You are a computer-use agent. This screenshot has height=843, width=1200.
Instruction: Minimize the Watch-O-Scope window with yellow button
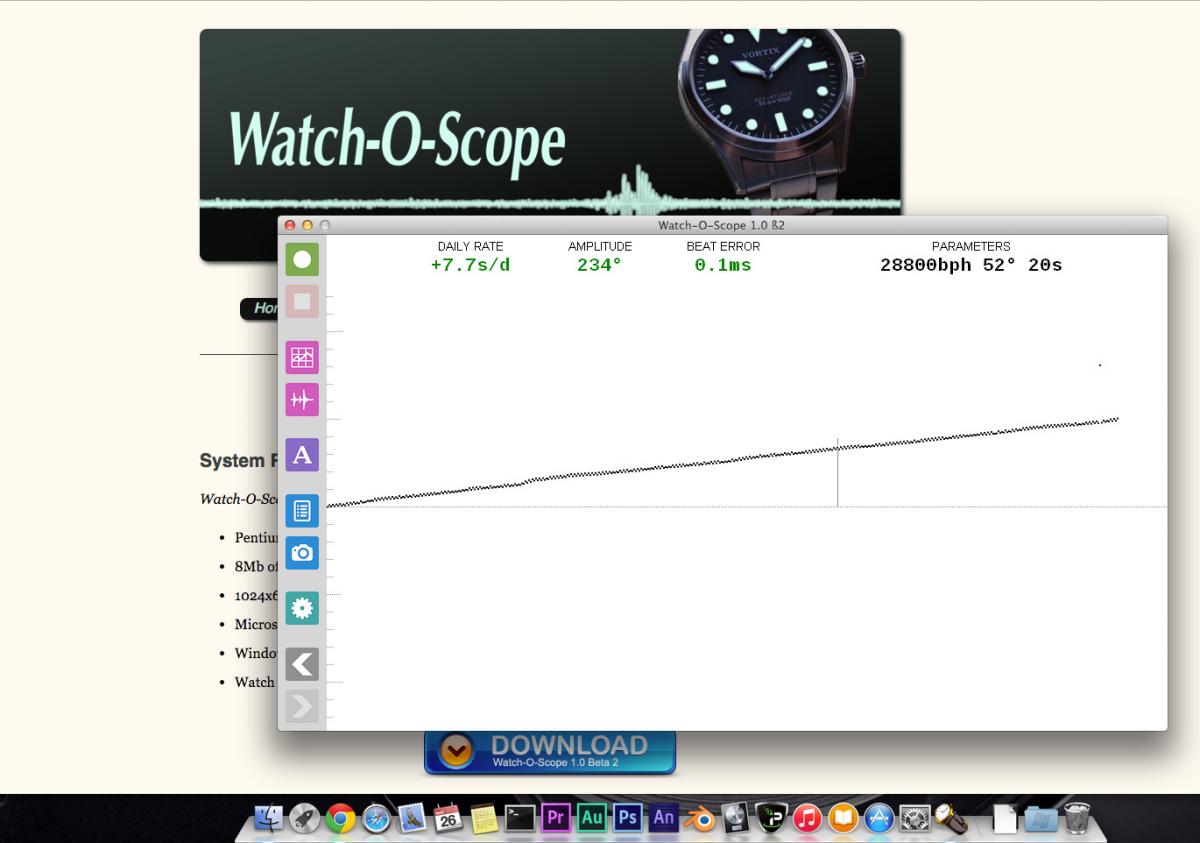pyautogui.click(x=307, y=225)
